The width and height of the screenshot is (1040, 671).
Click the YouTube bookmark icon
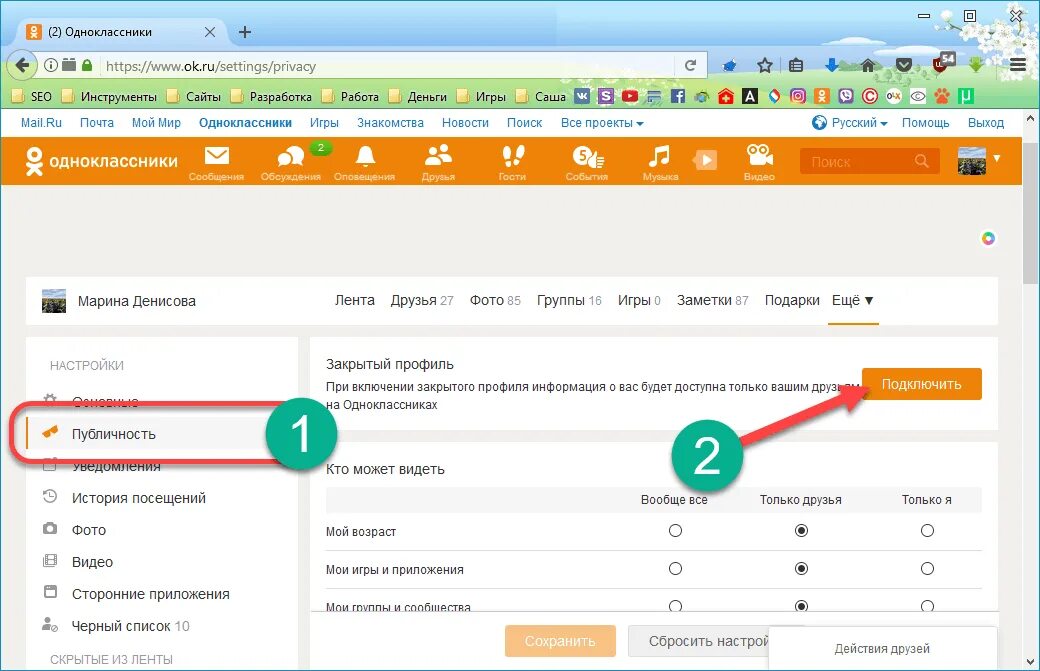pyautogui.click(x=629, y=96)
